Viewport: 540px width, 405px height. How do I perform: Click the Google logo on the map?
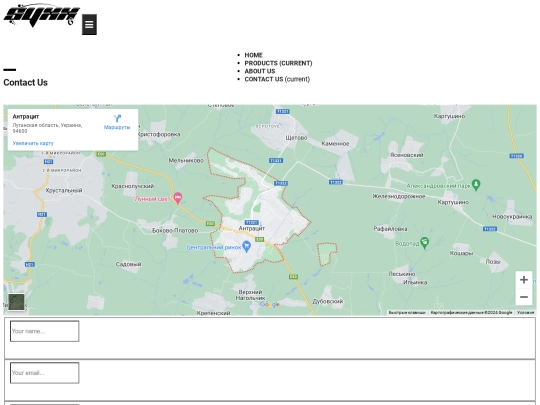click(270, 304)
